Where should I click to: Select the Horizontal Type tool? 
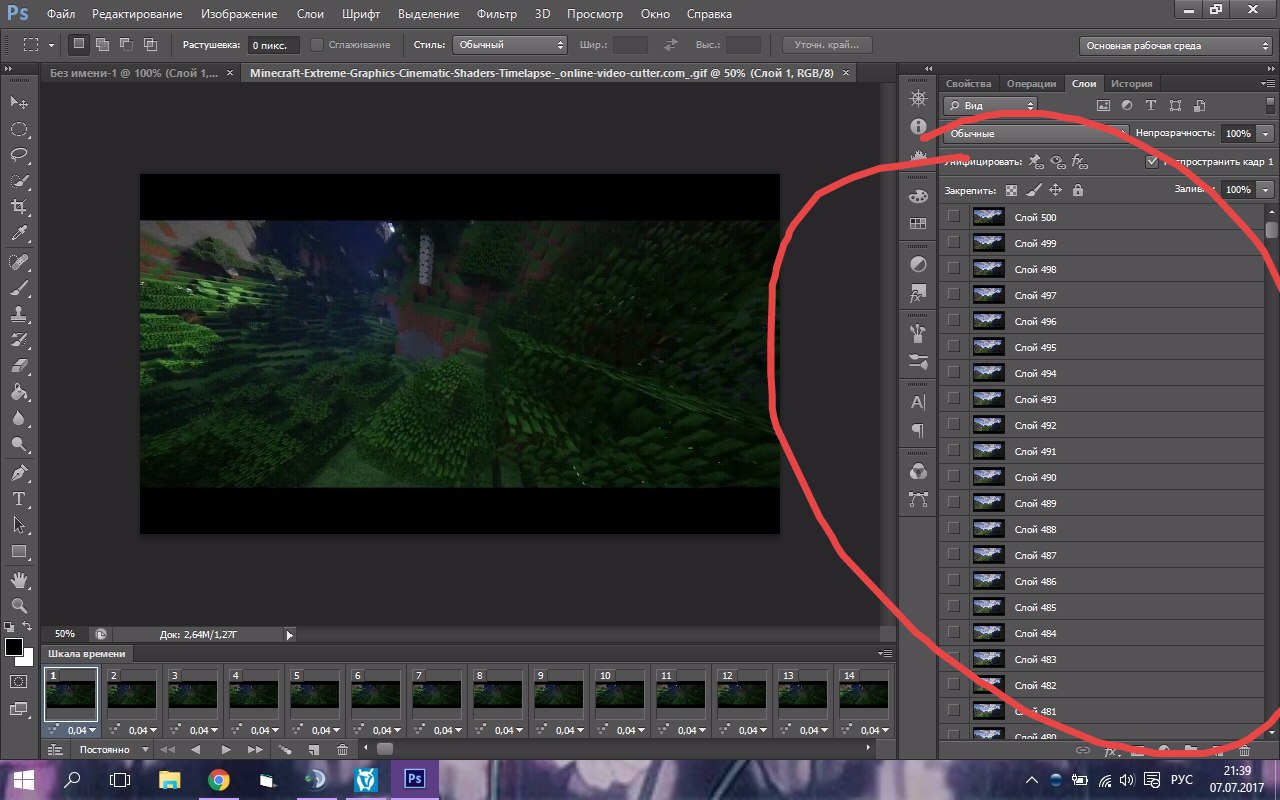point(19,499)
